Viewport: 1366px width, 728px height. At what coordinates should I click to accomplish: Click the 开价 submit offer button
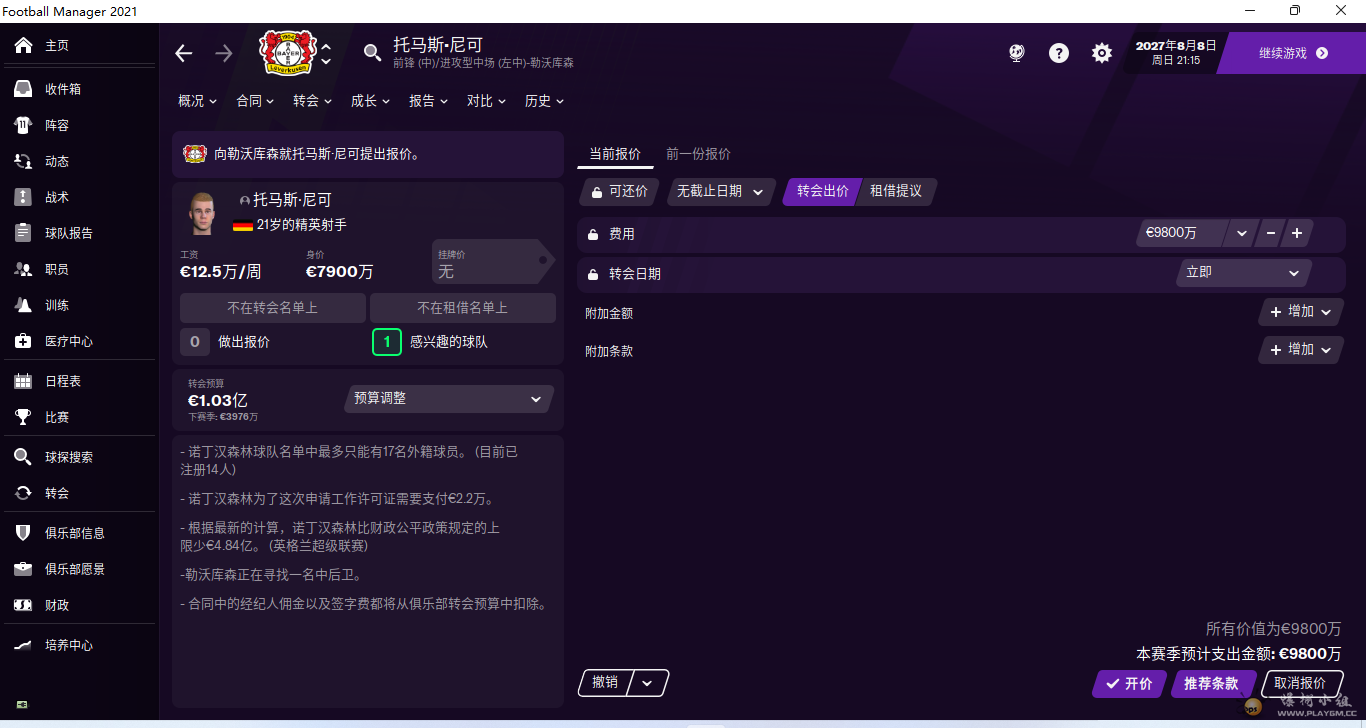click(x=1128, y=684)
